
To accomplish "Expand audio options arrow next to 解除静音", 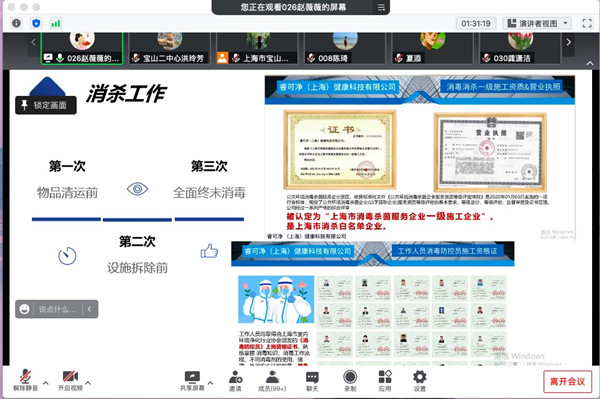I will 46,383.
